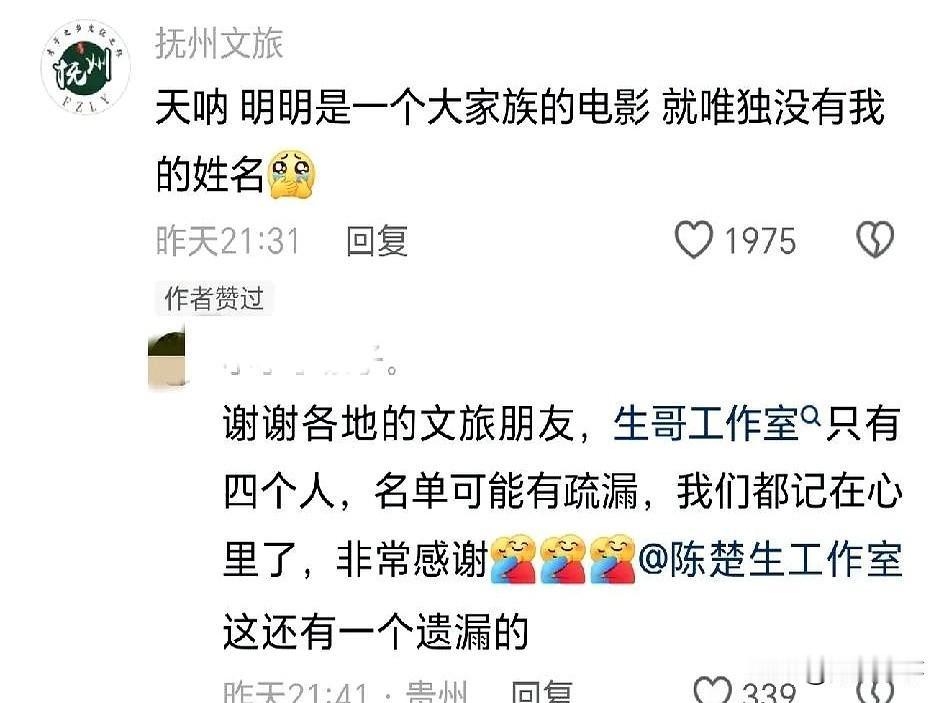
Task: Tap the first hugging emoji in reply
Action: (x=514, y=559)
